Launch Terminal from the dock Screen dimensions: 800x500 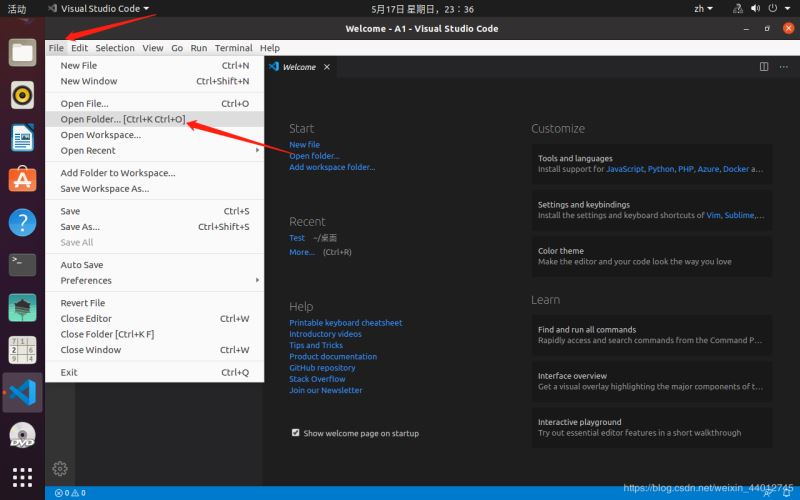tap(22, 265)
